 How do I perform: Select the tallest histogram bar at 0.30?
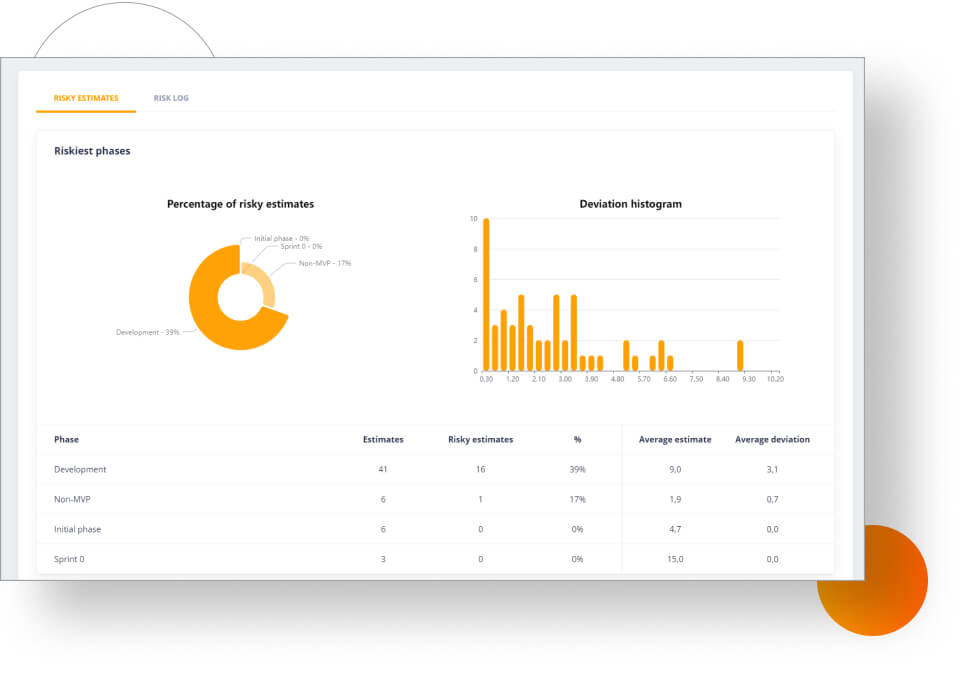point(486,294)
